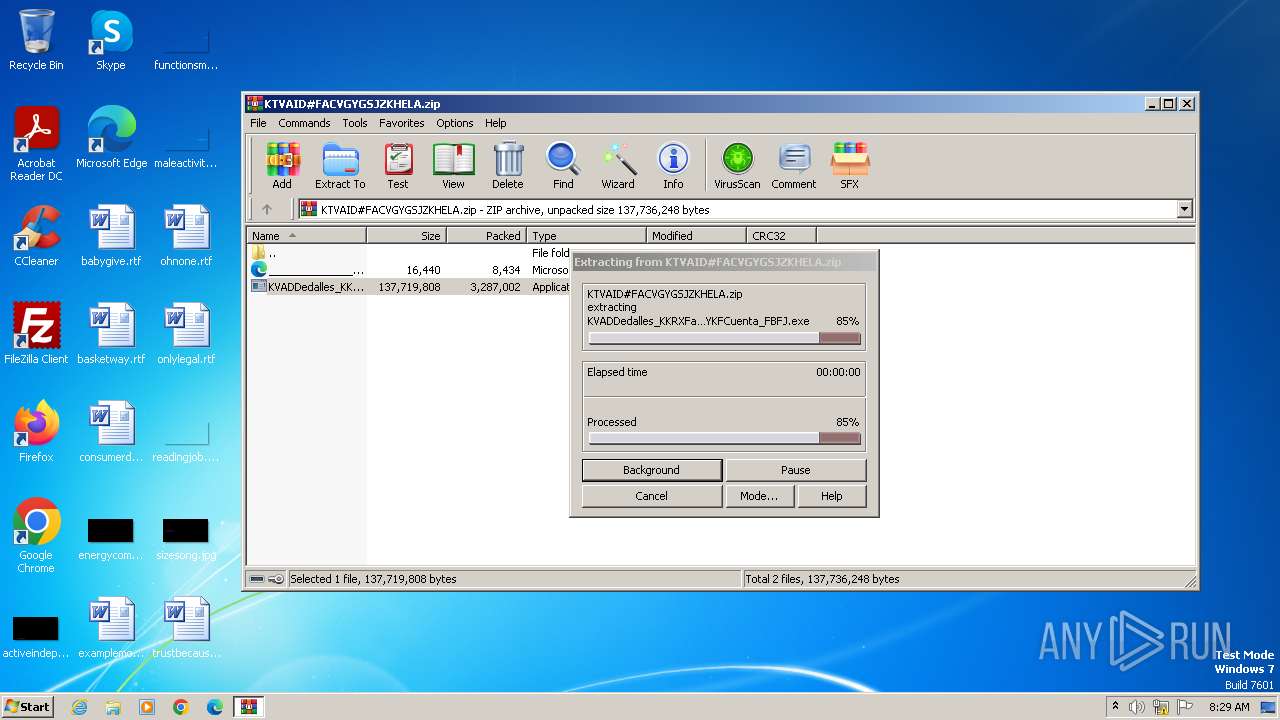Screen dimensions: 1280x720
Task: Click the Background button in extraction dialog
Action: (651, 470)
